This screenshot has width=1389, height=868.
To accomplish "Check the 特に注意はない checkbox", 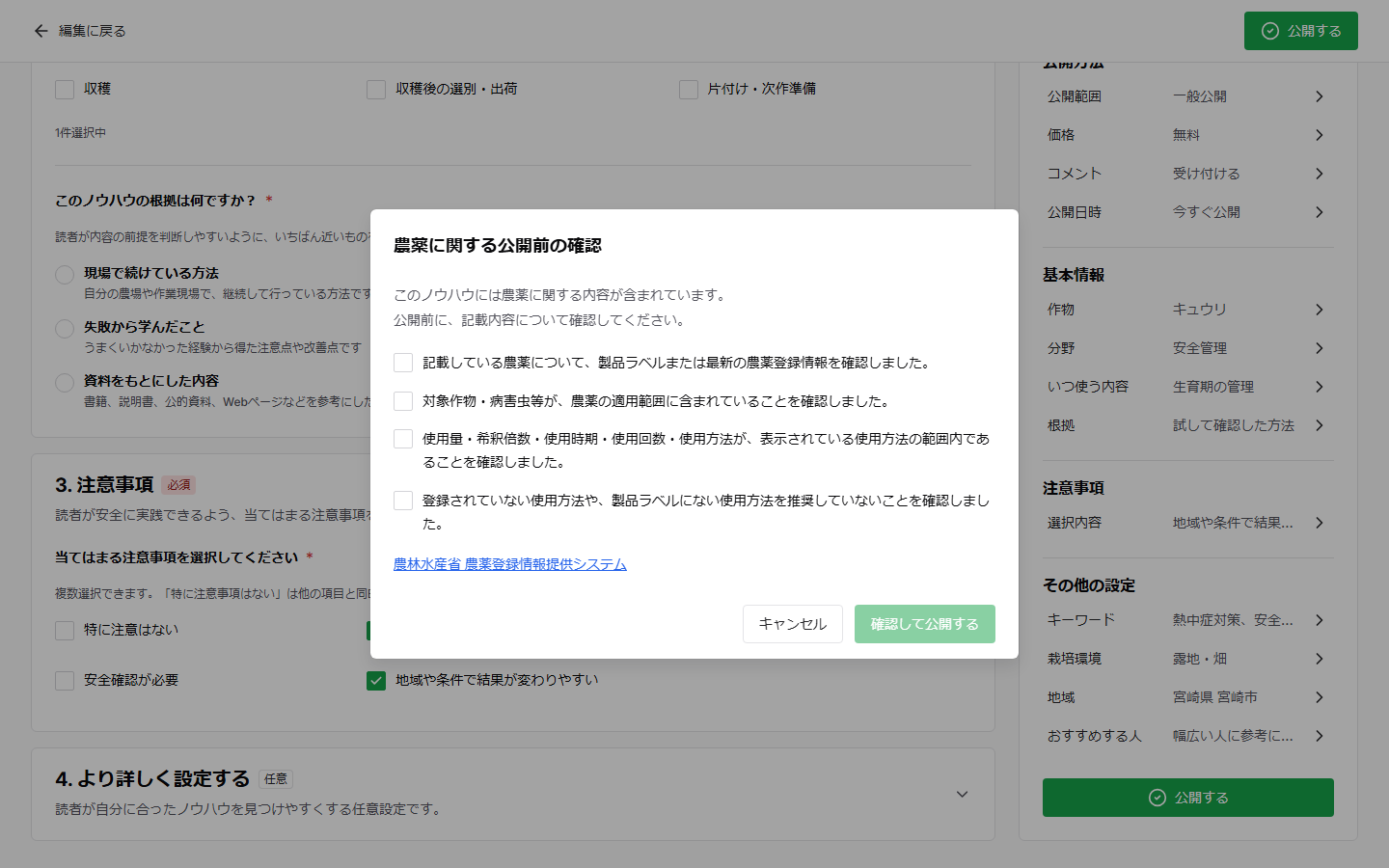I will click(65, 631).
